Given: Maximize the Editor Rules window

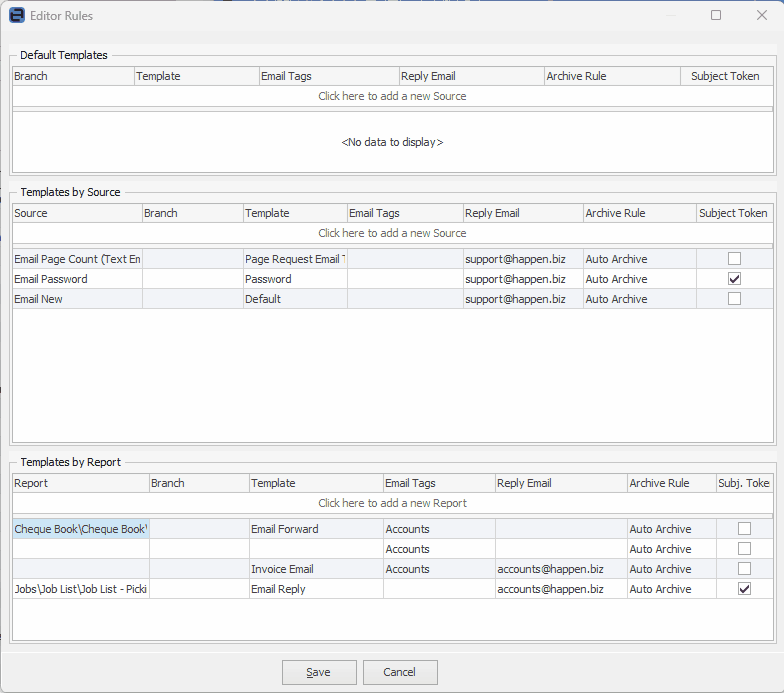Looking at the screenshot, I should pyautogui.click(x=716, y=16).
